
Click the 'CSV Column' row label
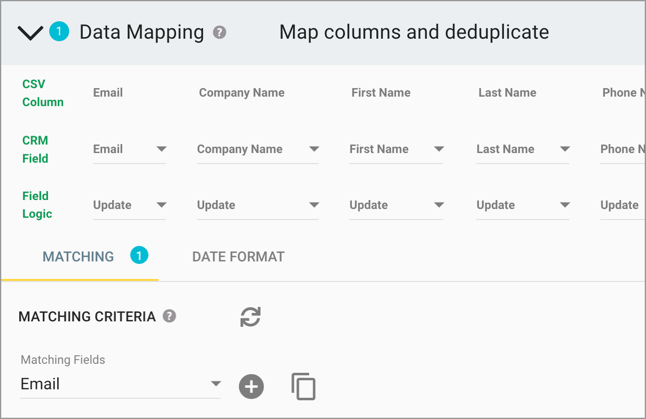coord(43,93)
